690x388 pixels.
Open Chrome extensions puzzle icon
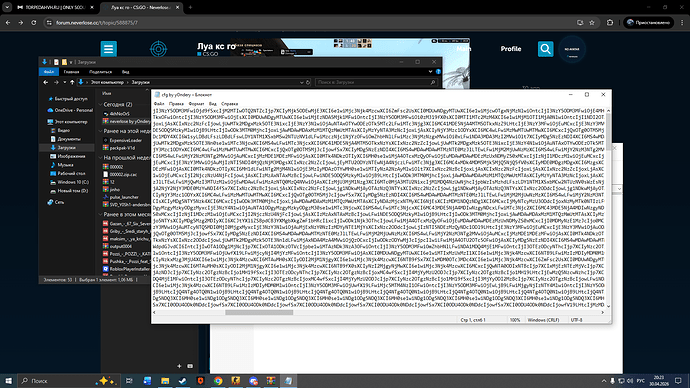coord(609,22)
